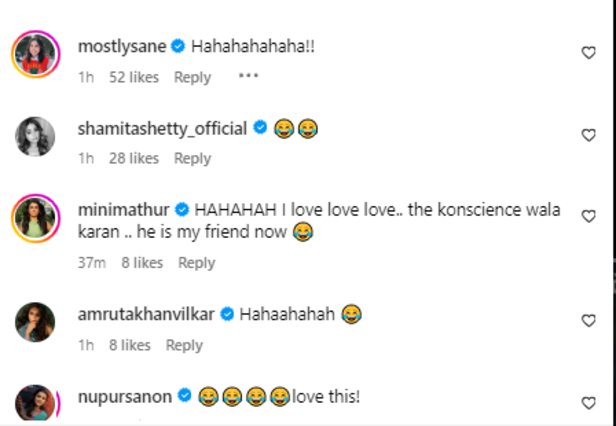The image size is (616, 426).
Task: Open minimathur's profile photo
Action: click(x=35, y=218)
